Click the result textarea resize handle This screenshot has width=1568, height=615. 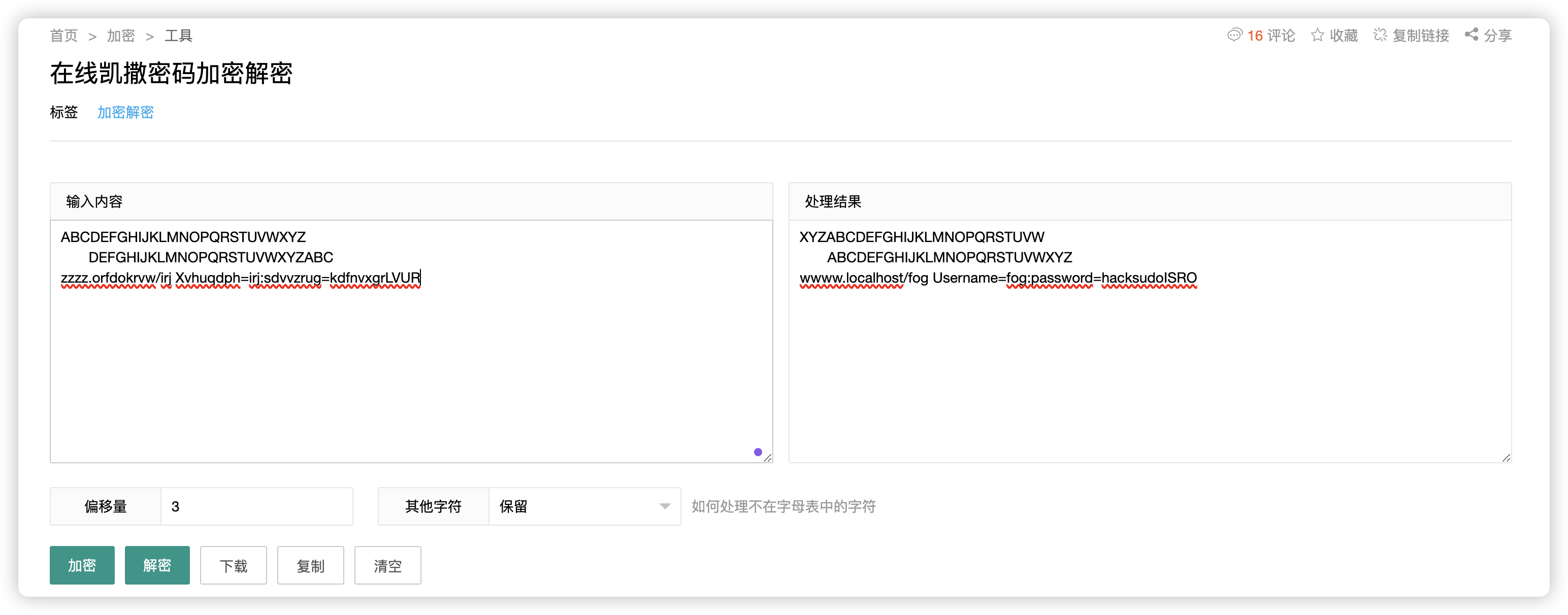pos(1507,458)
